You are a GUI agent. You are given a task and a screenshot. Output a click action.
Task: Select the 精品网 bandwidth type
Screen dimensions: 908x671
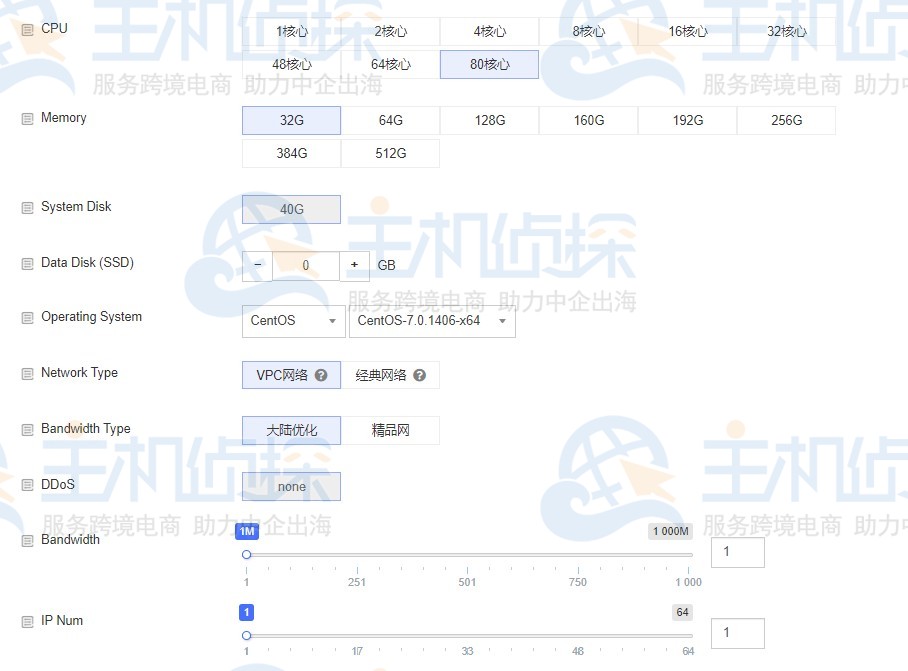pyautogui.click(x=390, y=430)
